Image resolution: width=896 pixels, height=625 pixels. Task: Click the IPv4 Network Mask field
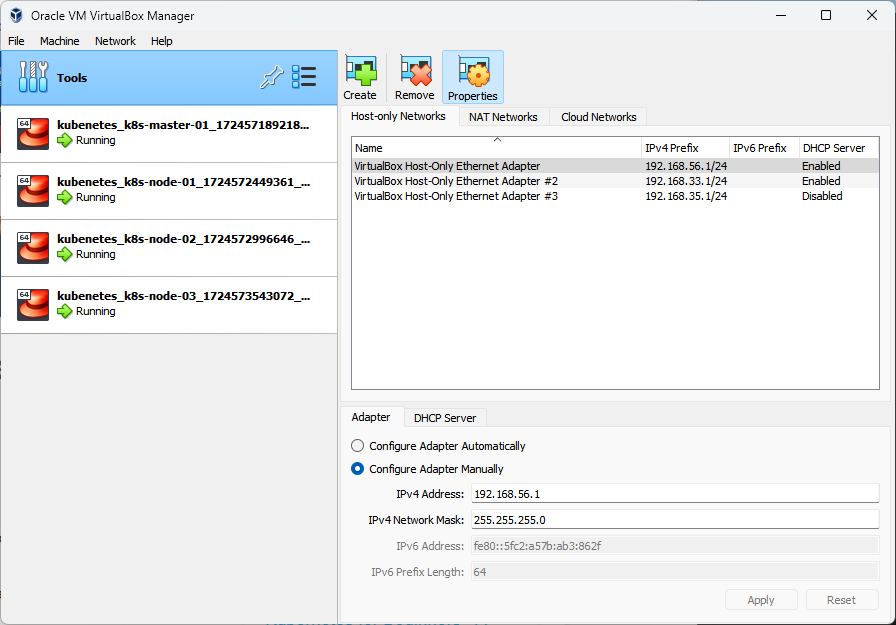coord(675,520)
